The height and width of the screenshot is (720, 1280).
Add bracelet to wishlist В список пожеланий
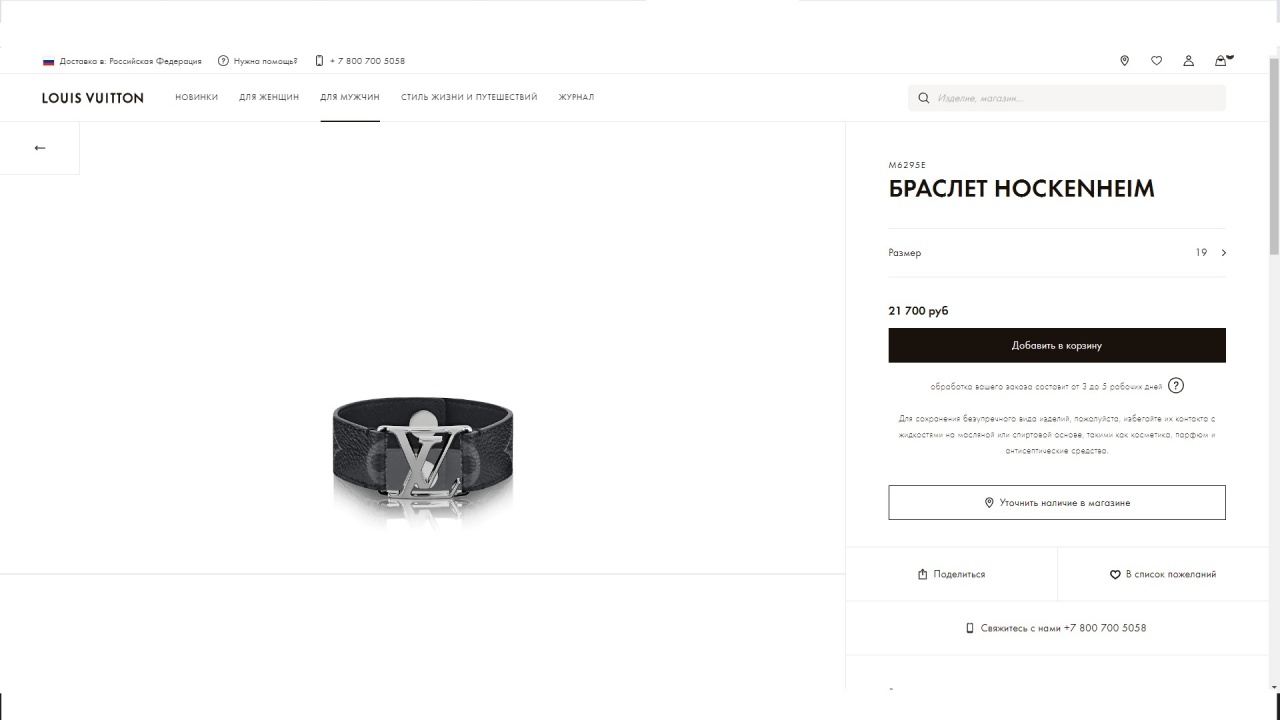tap(1163, 574)
